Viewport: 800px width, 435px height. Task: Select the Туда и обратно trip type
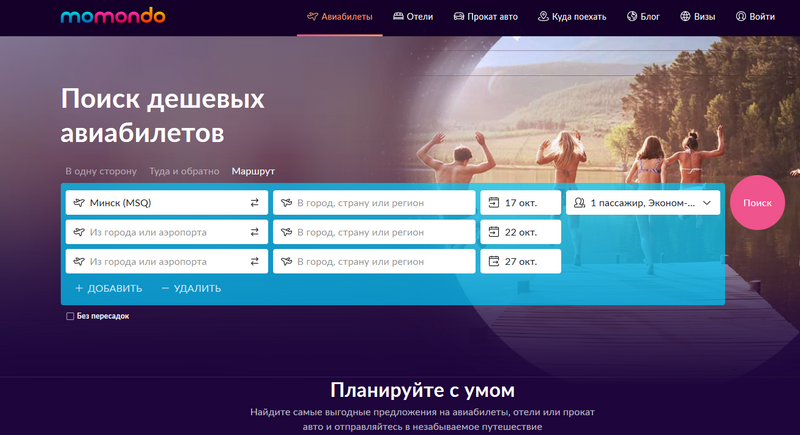[x=184, y=171]
